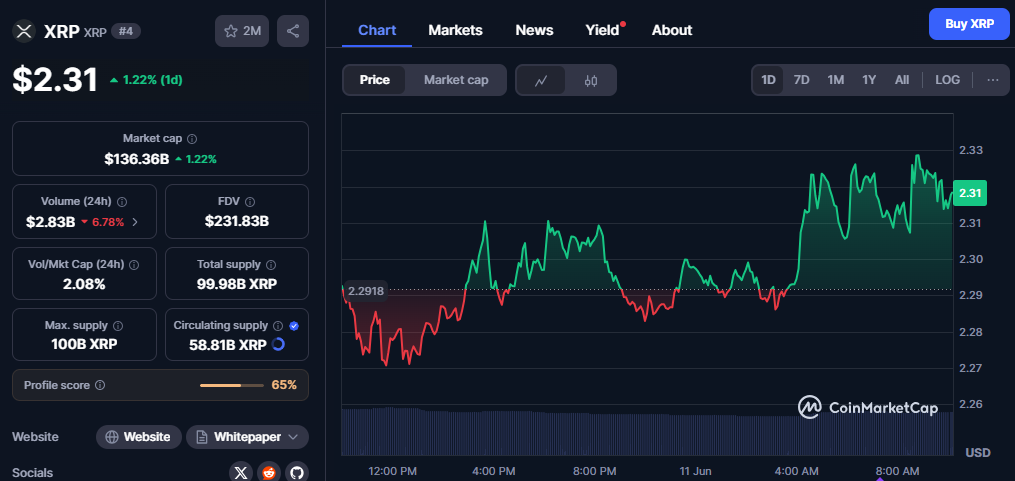Add XRP to watchlist via star button
The width and height of the screenshot is (1015, 481).
click(242, 31)
